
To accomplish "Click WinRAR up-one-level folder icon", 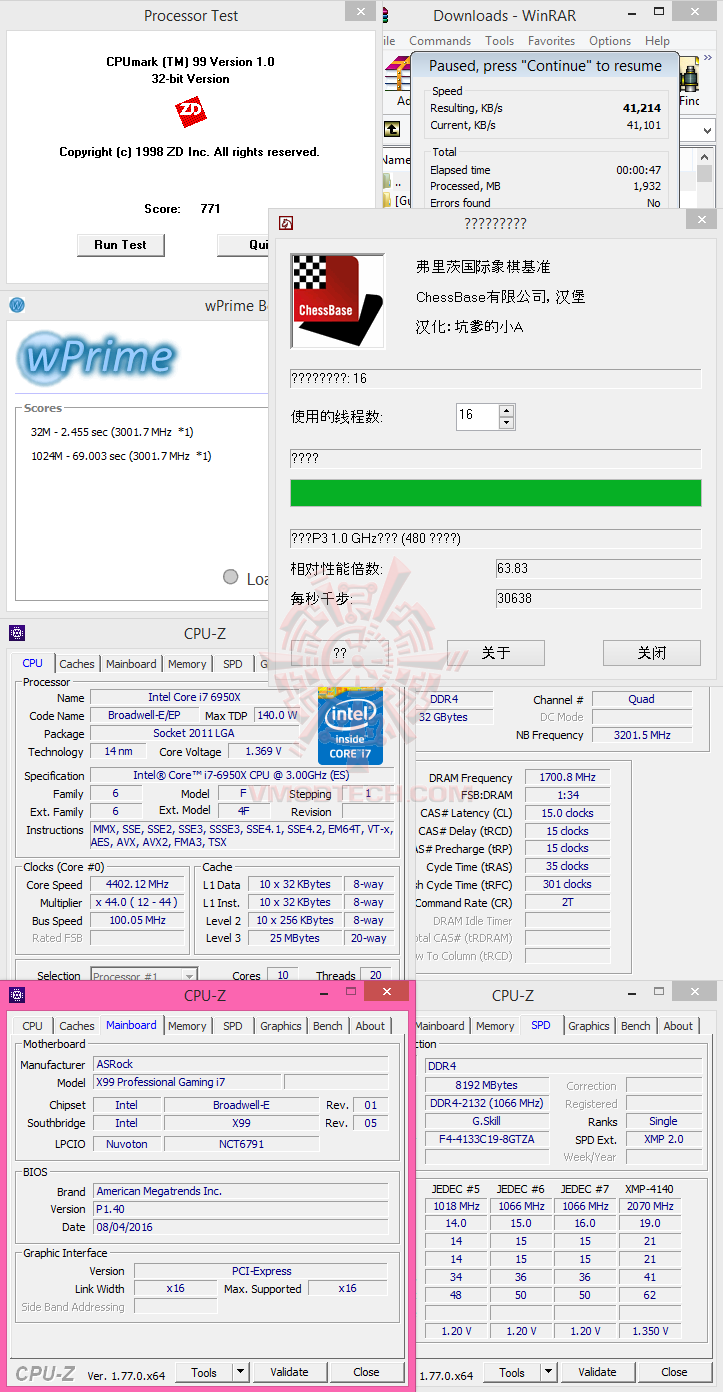I will [393, 129].
